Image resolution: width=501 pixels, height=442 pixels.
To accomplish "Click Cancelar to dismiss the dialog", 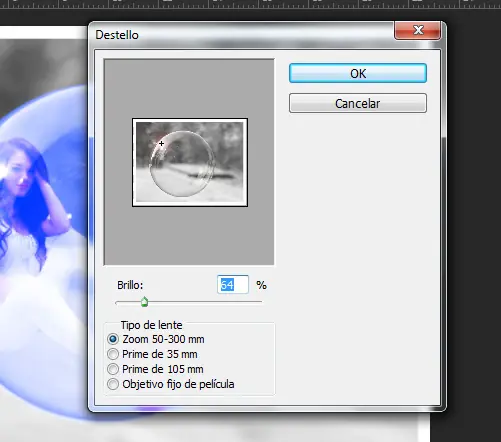I will coord(358,103).
